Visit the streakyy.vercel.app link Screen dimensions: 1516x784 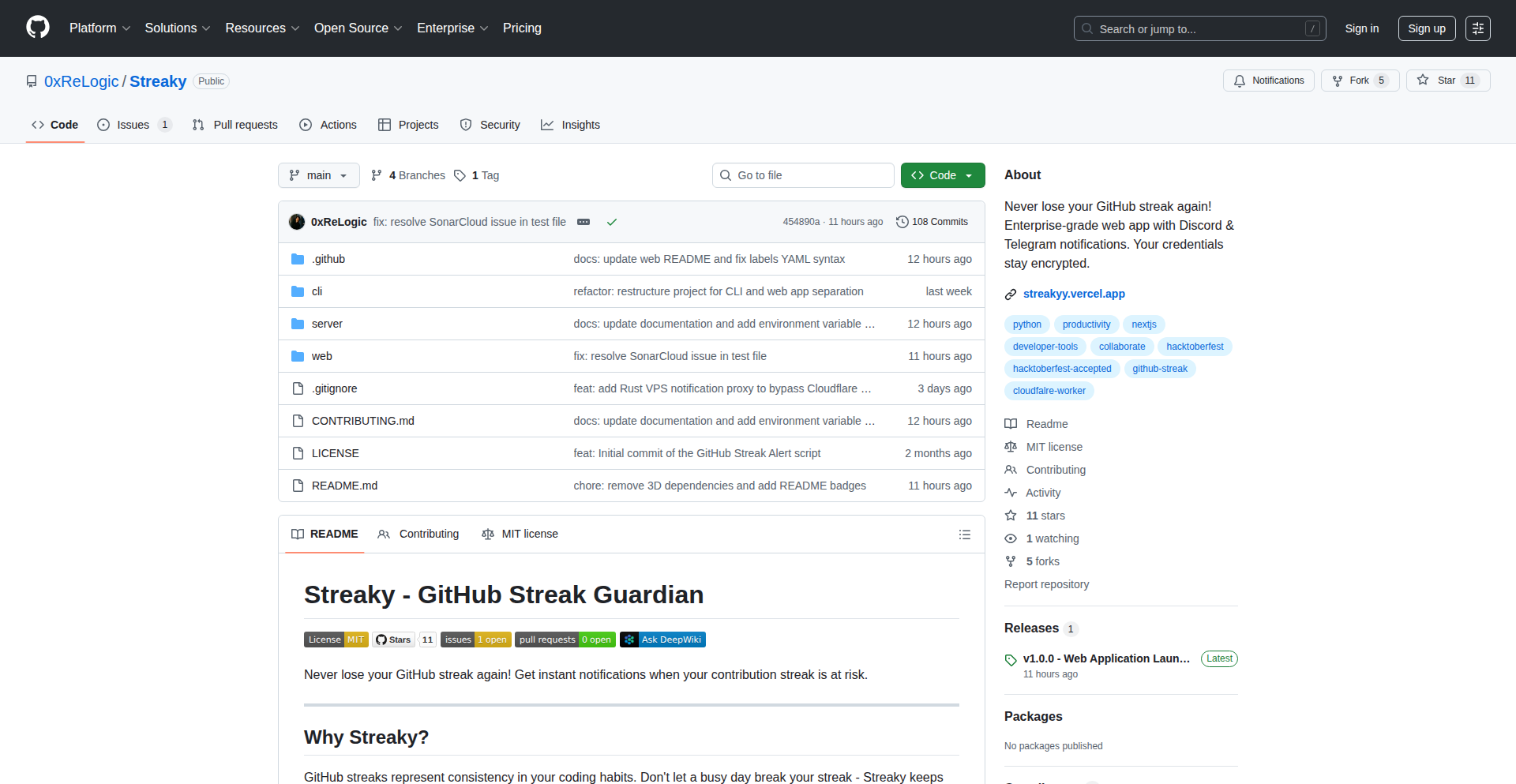coord(1074,293)
